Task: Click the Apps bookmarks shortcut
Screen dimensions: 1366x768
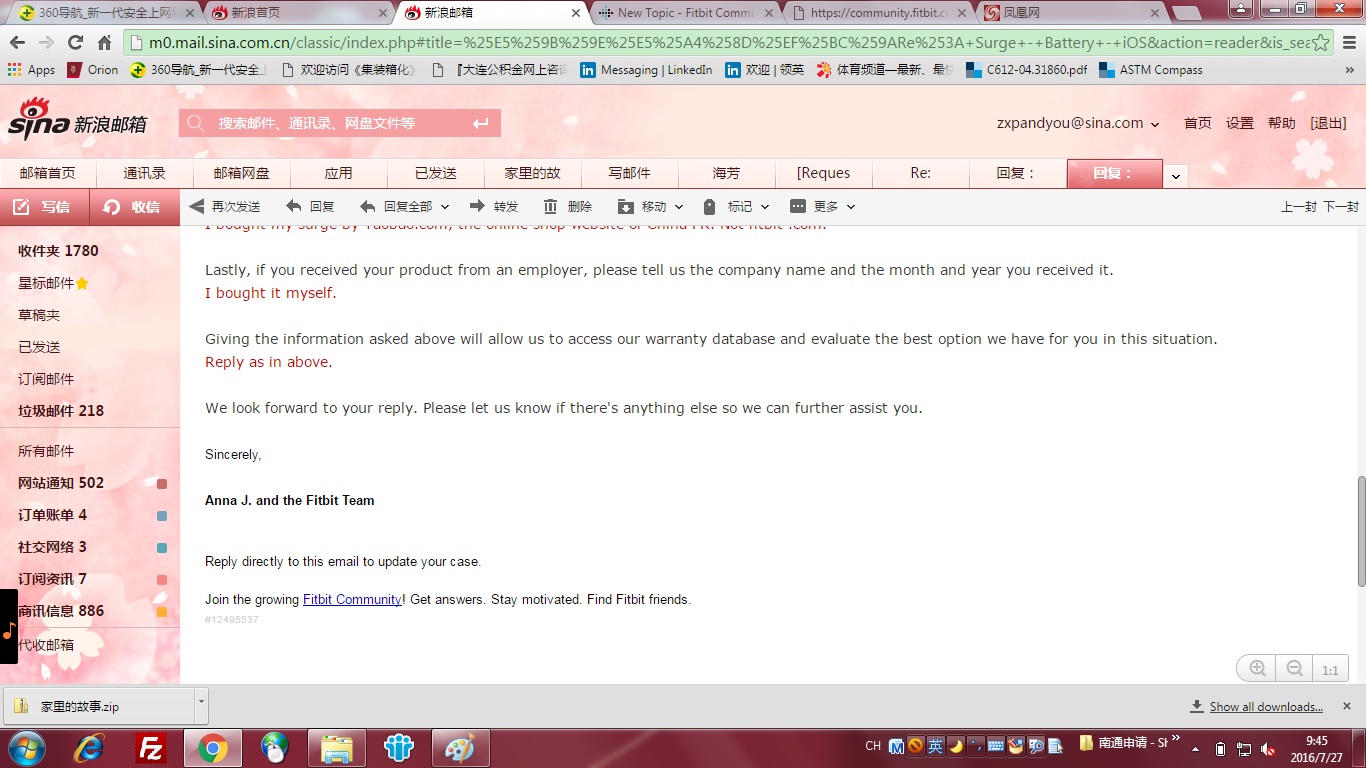Action: click(x=31, y=70)
